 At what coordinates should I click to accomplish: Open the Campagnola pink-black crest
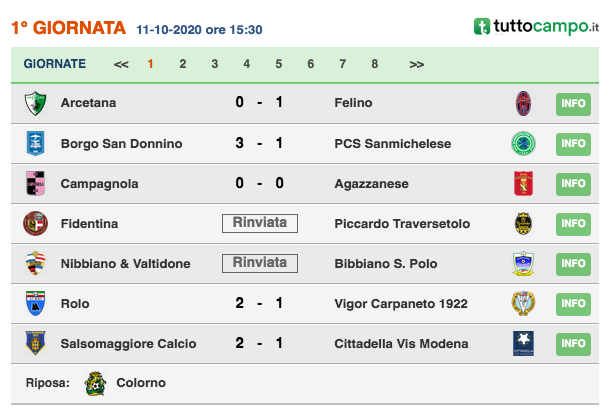35,183
